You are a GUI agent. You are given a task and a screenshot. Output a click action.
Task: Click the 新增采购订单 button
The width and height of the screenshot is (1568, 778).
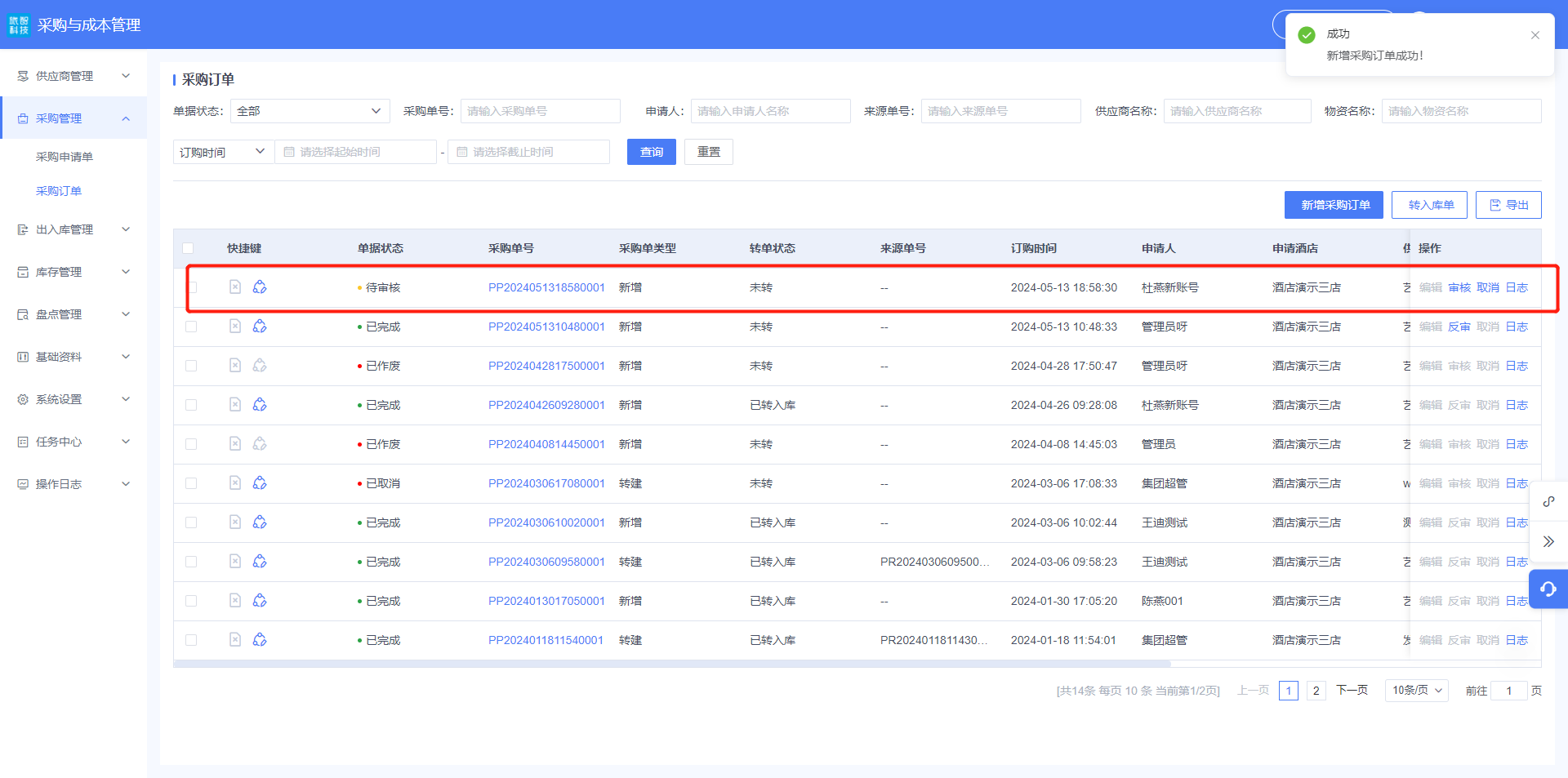pyautogui.click(x=1334, y=205)
